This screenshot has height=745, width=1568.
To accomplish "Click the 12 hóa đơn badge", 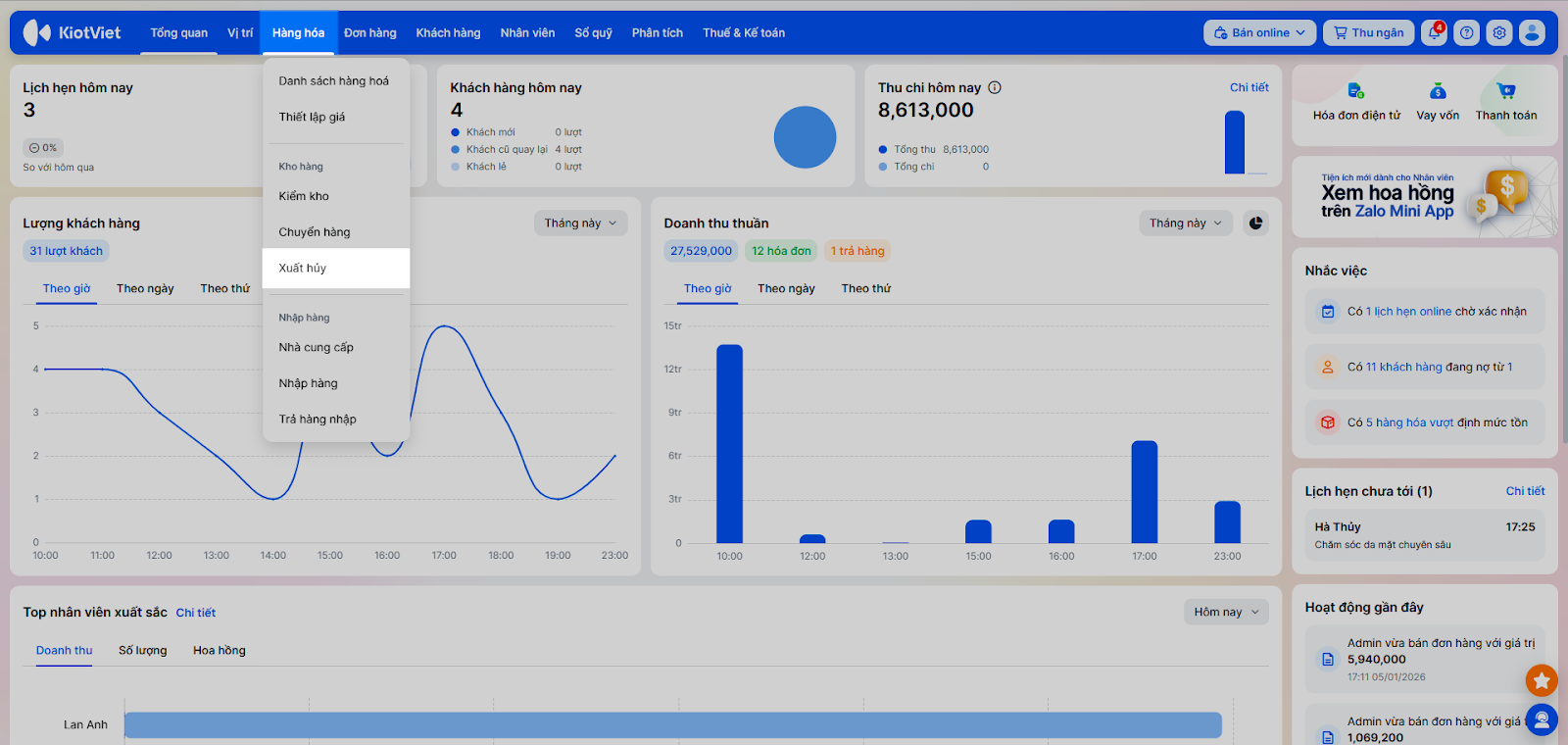I will coord(781,251).
